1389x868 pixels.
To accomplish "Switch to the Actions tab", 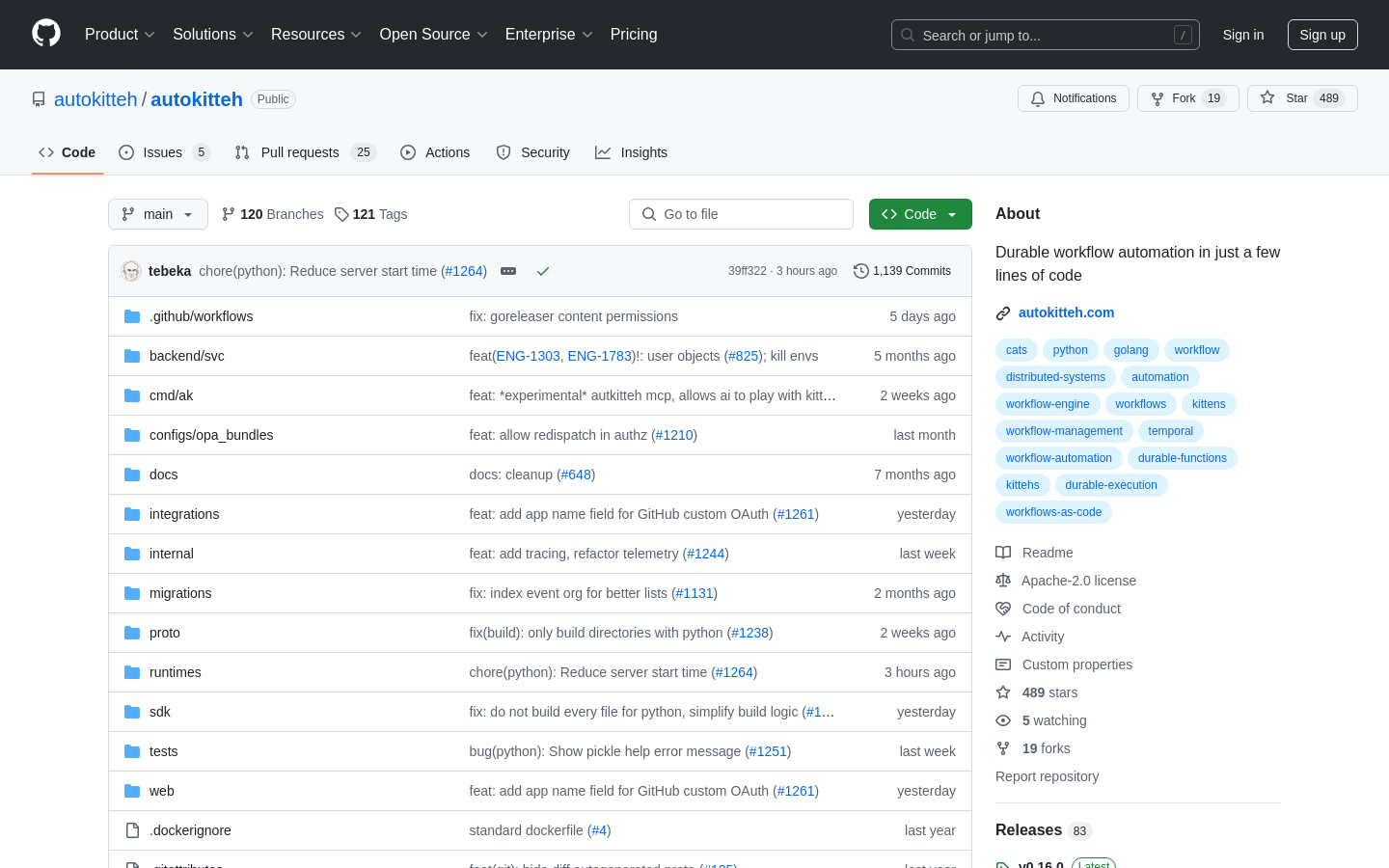I will 435,152.
